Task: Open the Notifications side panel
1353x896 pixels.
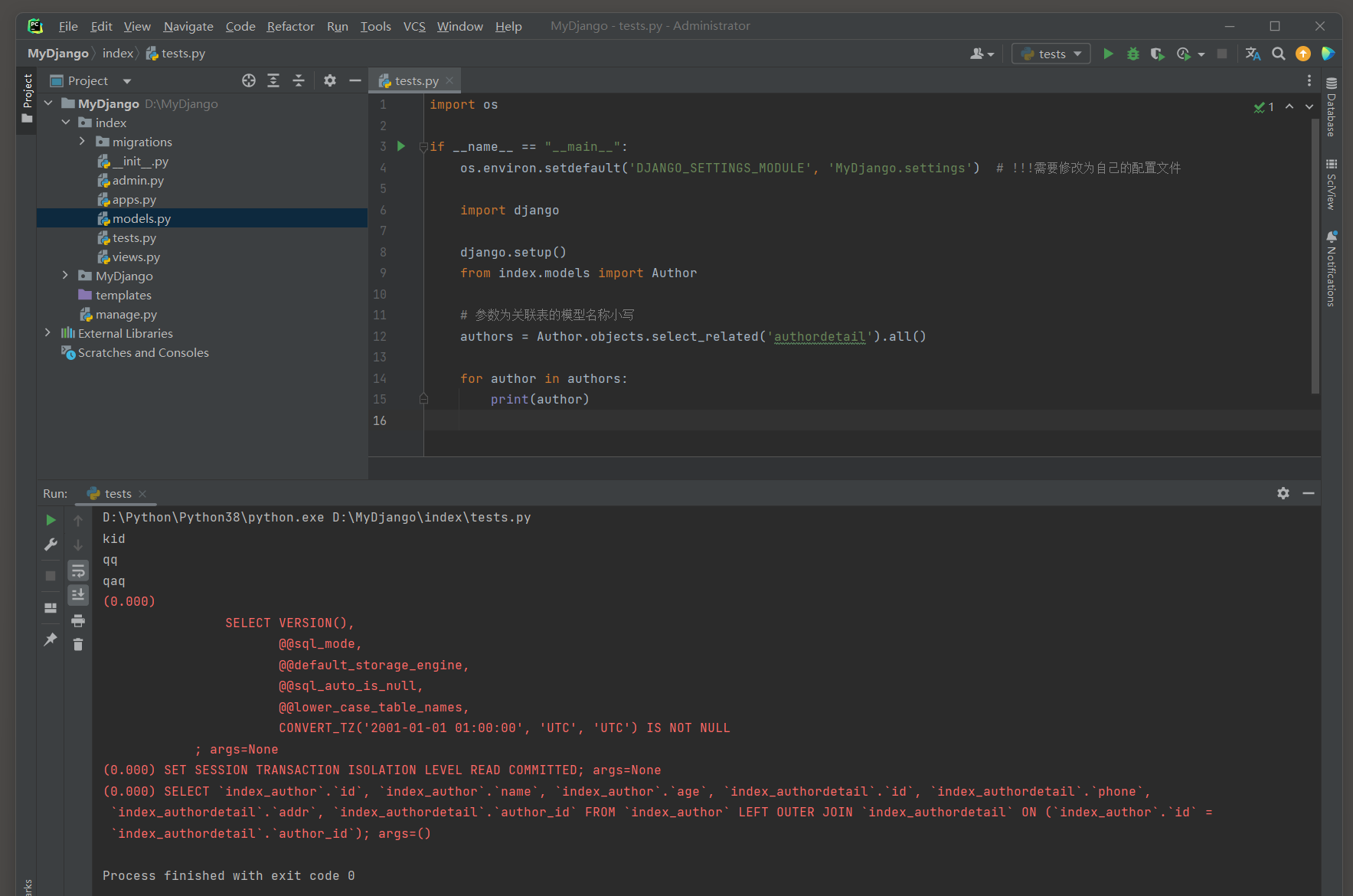Action: 1332,268
